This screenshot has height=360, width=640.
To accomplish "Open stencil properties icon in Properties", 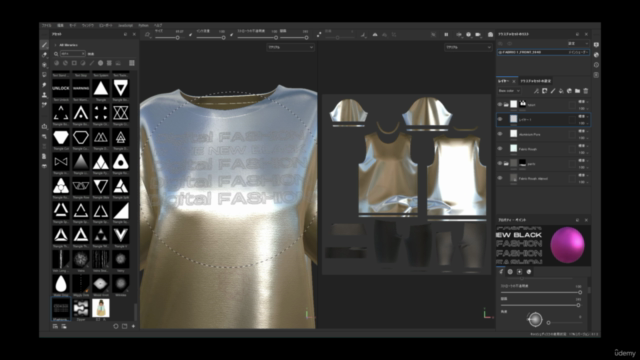I will 520,272.
